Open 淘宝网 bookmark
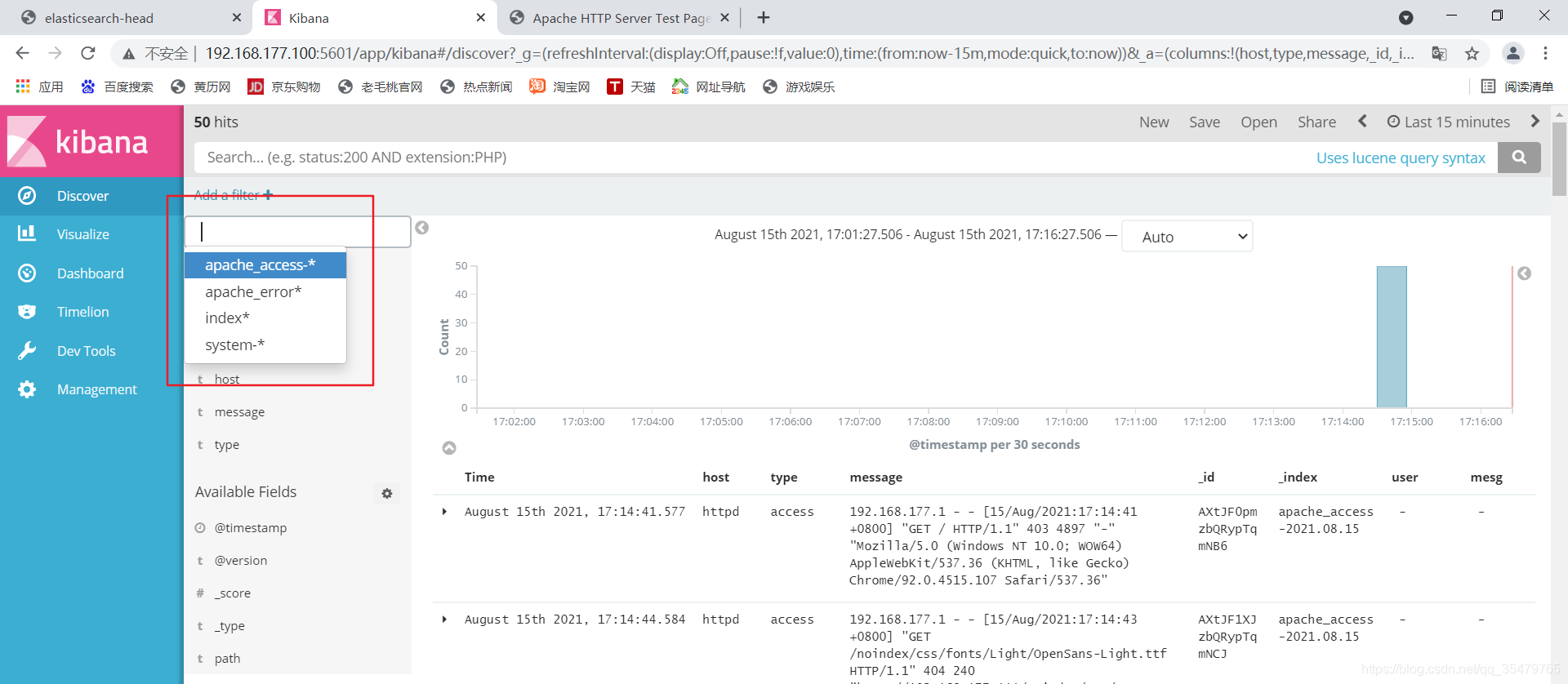1568x684 pixels. click(559, 87)
